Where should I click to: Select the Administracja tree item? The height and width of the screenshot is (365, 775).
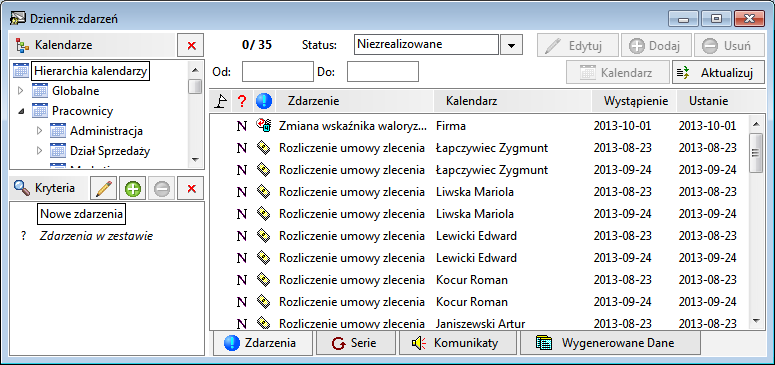coord(106,131)
